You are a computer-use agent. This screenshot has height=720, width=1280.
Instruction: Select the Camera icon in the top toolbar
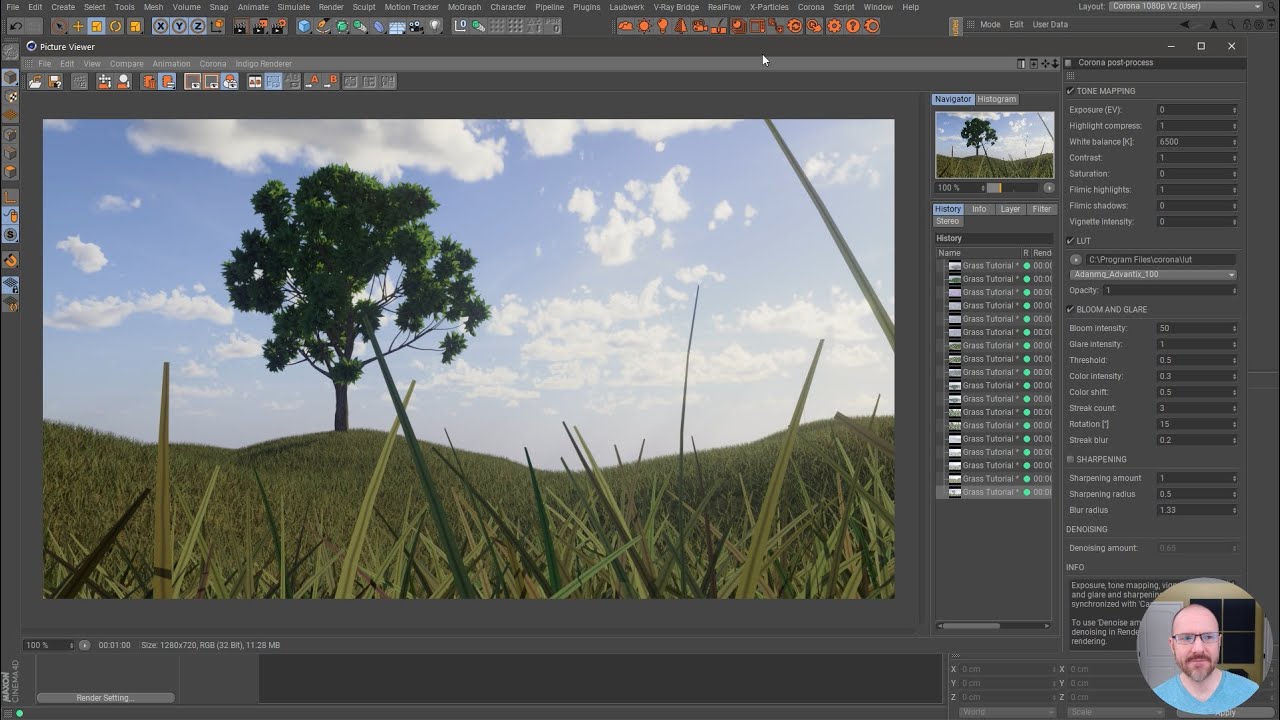(415, 26)
